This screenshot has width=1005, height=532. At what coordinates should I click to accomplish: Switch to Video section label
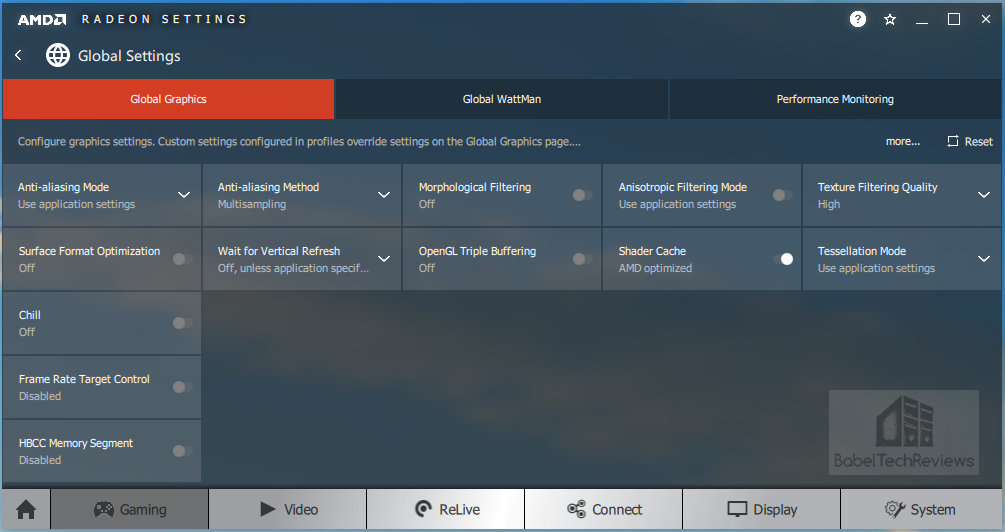click(x=301, y=510)
